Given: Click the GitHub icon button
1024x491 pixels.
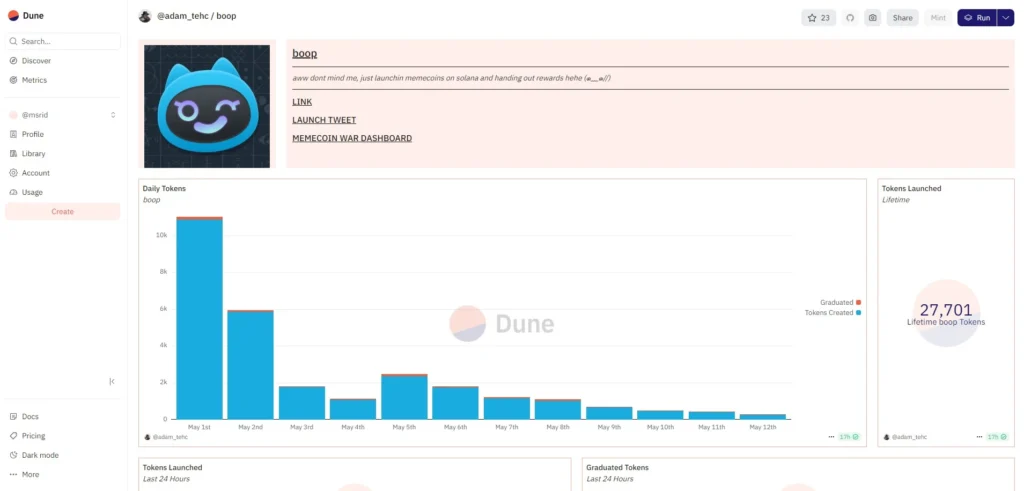Looking at the screenshot, I should [x=850, y=18].
